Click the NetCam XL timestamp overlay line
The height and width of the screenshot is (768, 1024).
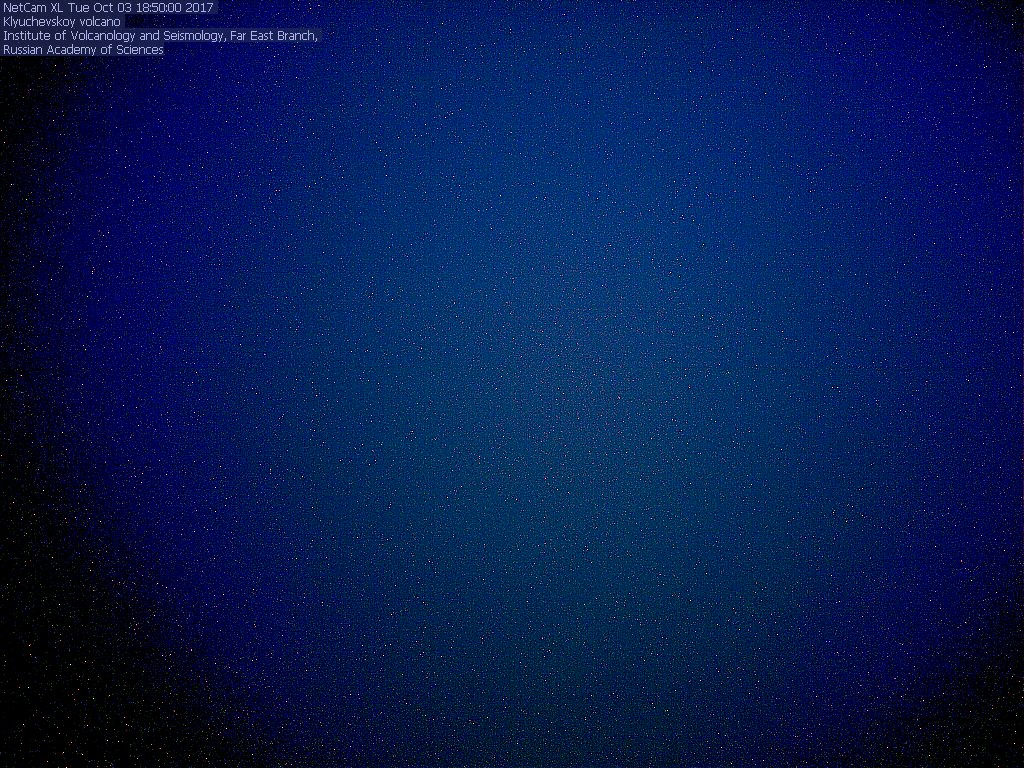click(108, 8)
